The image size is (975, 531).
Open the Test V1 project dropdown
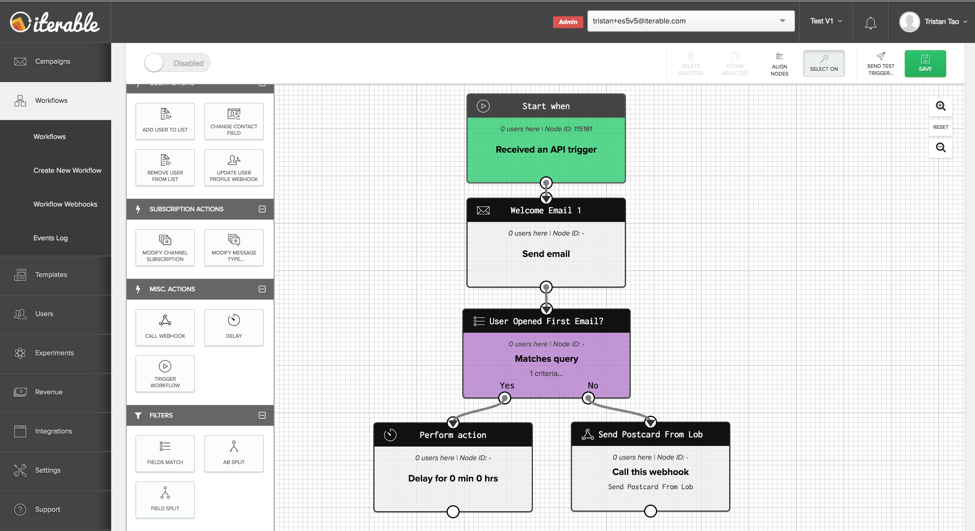coord(826,21)
